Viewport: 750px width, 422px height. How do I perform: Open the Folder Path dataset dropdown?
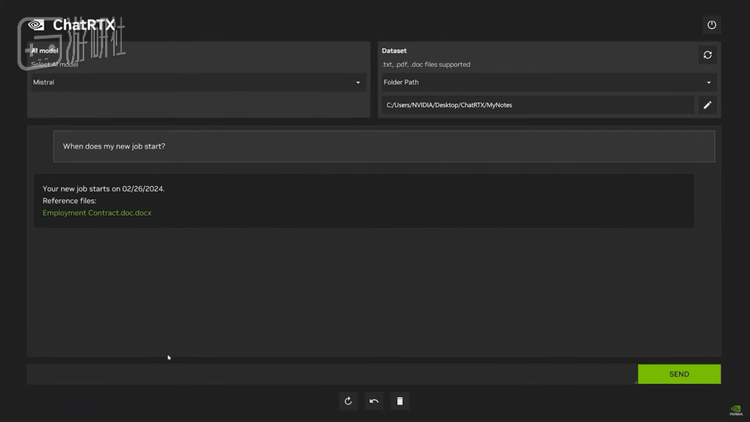(x=548, y=82)
